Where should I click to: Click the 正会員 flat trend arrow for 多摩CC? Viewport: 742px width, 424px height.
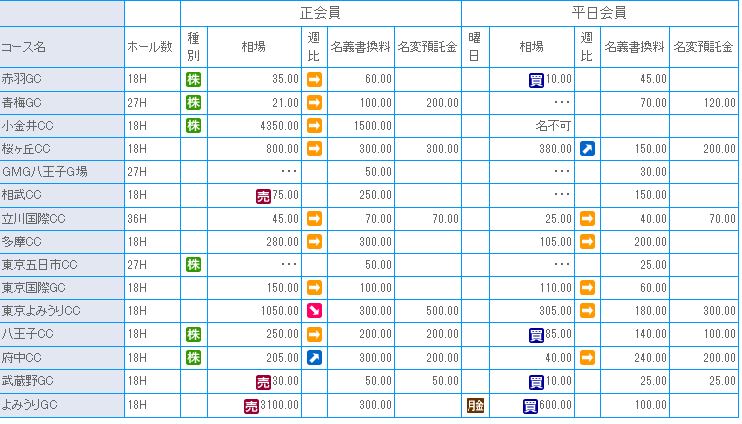(x=314, y=242)
